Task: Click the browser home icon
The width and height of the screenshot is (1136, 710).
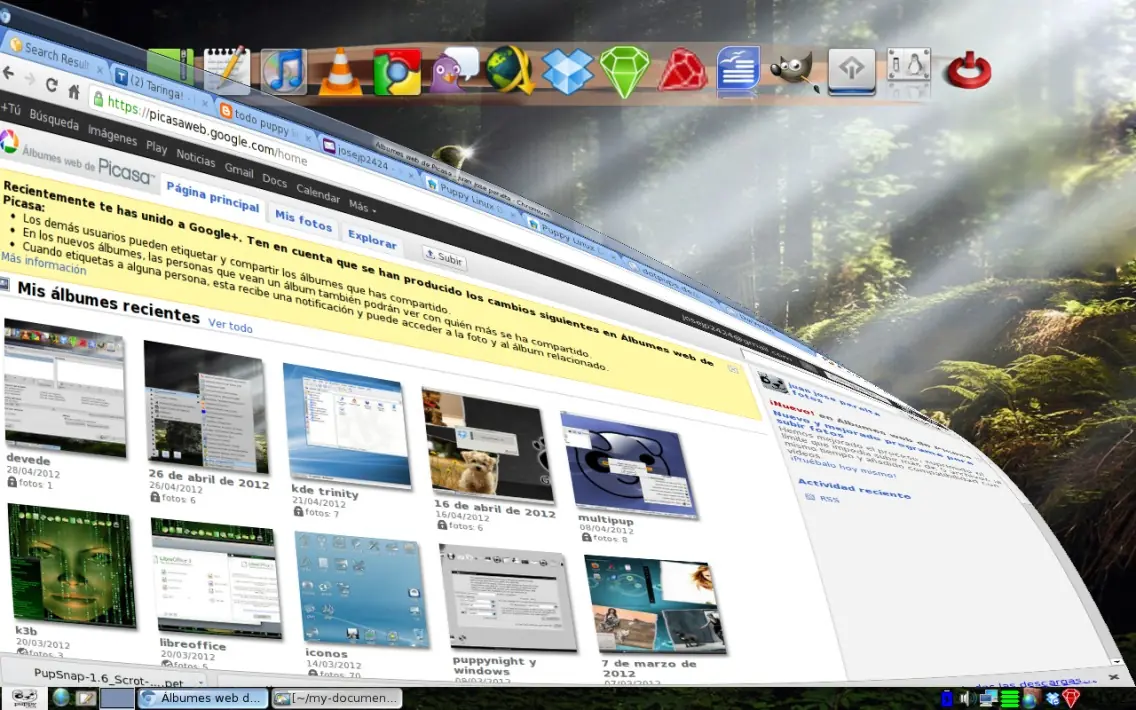Action: tap(73, 92)
